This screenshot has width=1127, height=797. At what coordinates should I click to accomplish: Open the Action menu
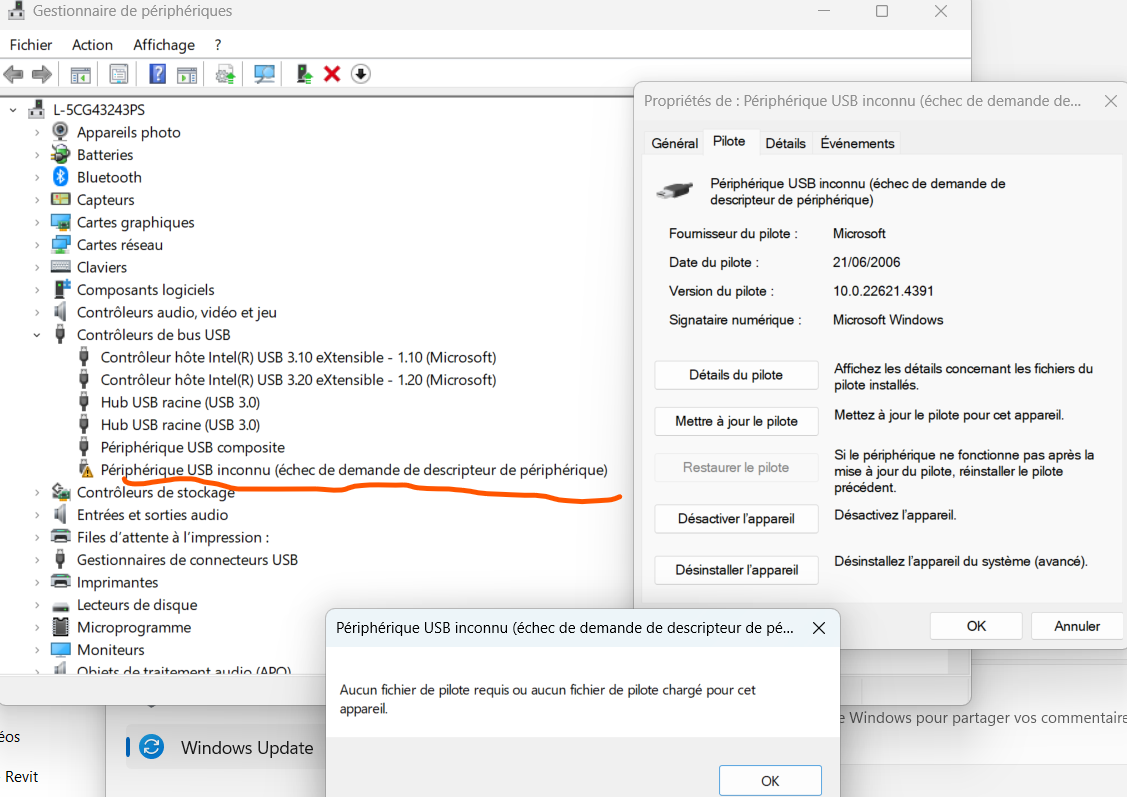pyautogui.click(x=92, y=45)
